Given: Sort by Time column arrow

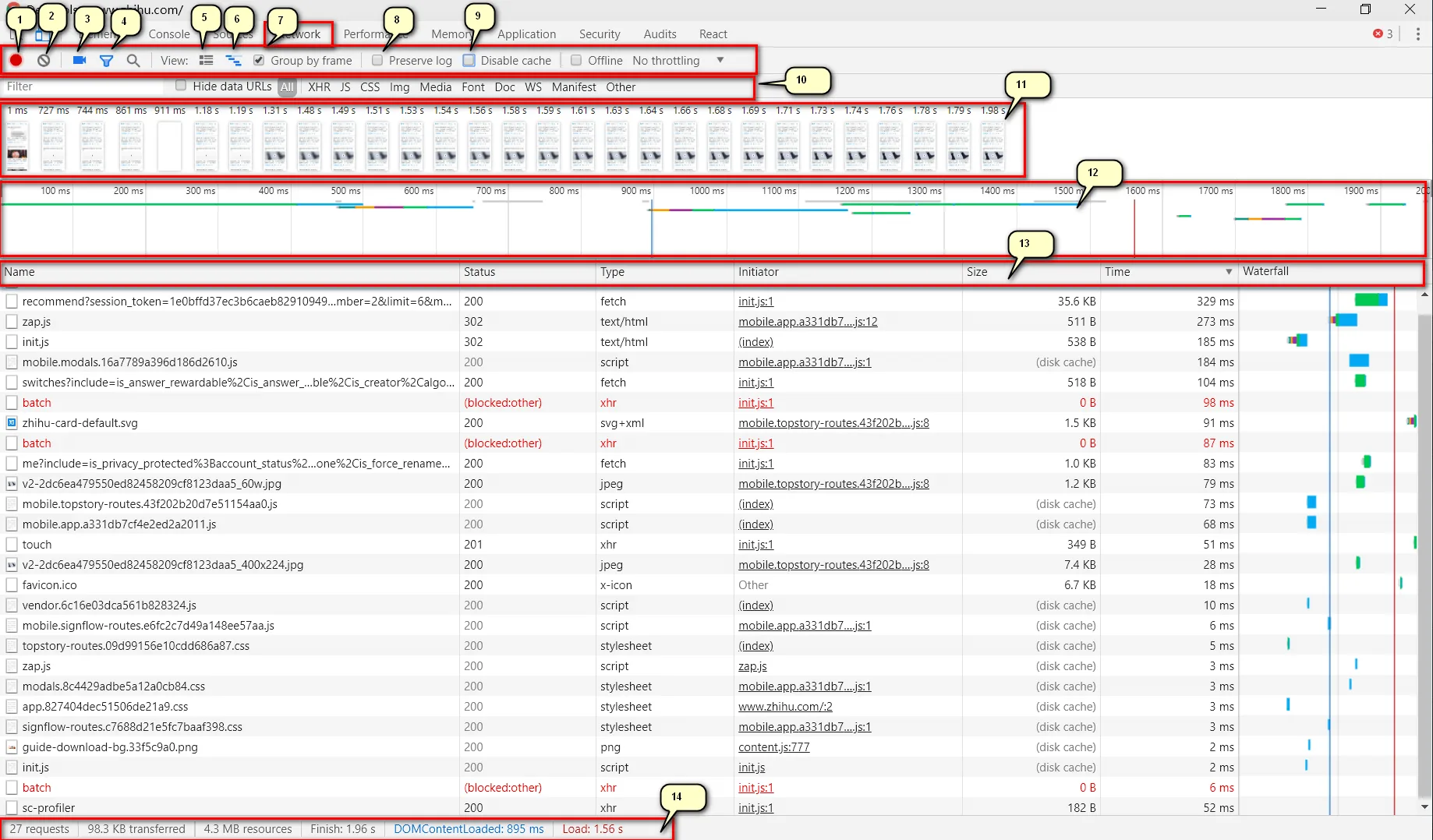Looking at the screenshot, I should [x=1229, y=272].
